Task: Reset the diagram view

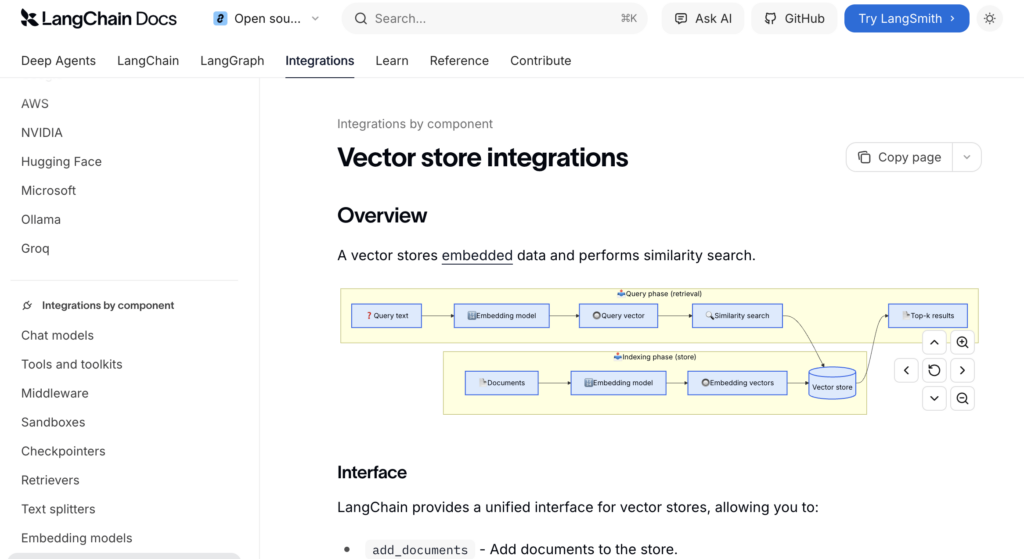Action: 934,370
